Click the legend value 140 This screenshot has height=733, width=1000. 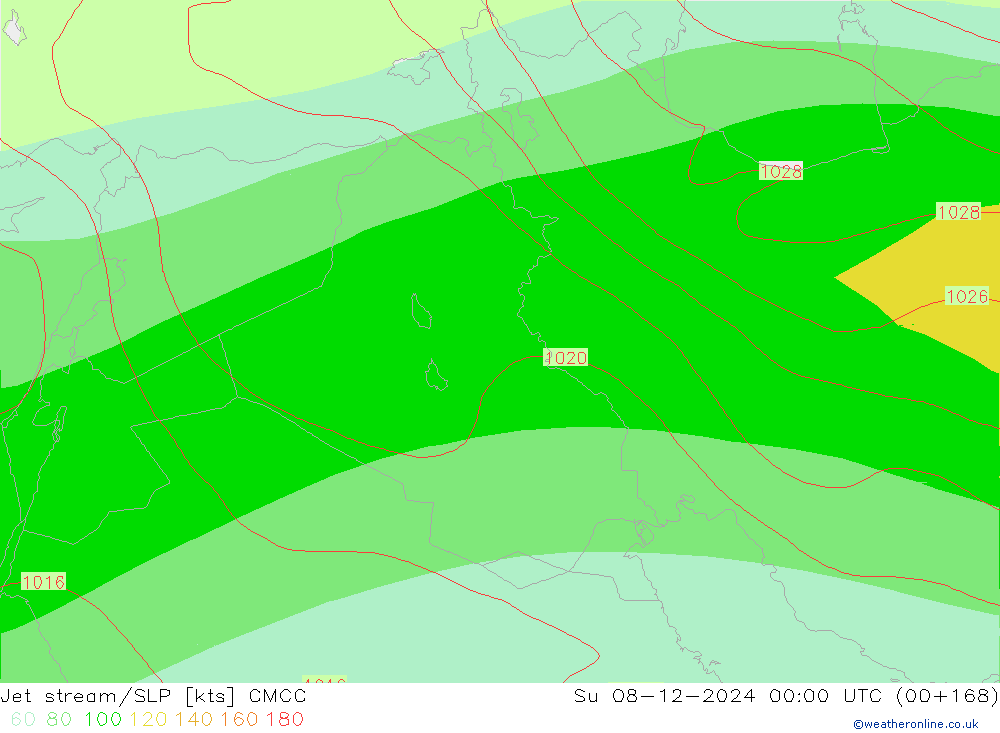(193, 720)
